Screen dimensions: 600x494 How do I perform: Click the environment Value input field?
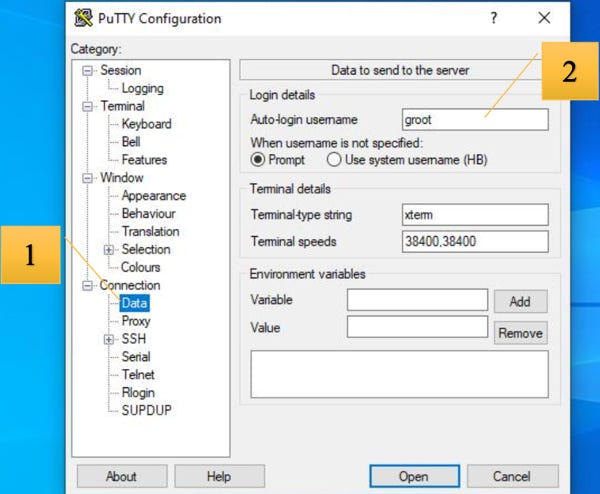(417, 327)
